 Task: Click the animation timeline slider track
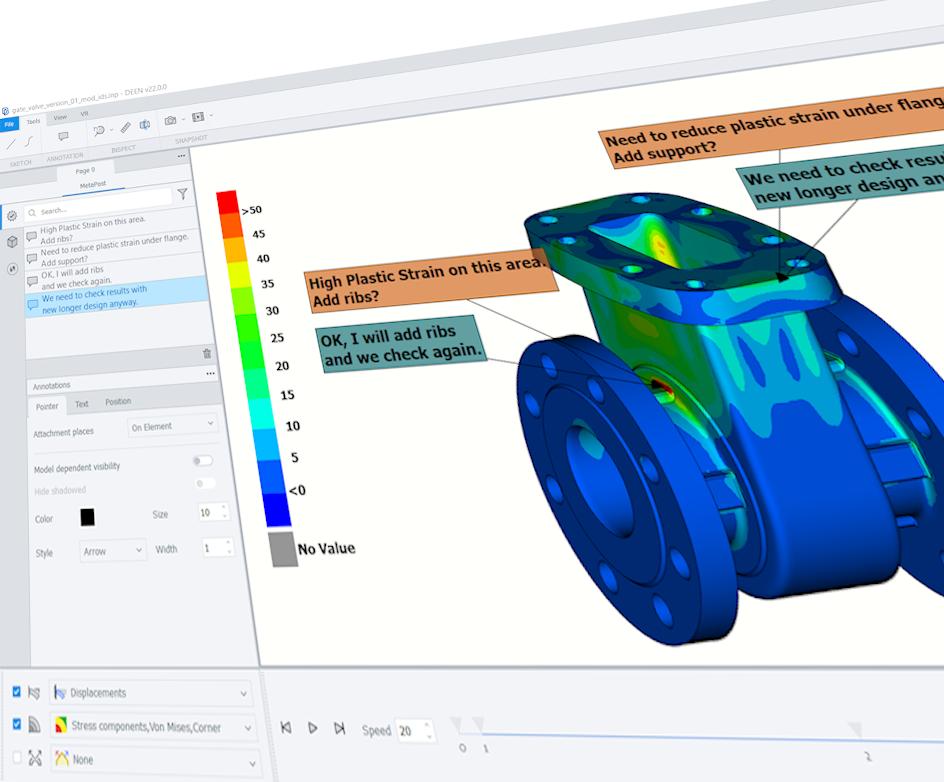pyautogui.click(x=712, y=737)
